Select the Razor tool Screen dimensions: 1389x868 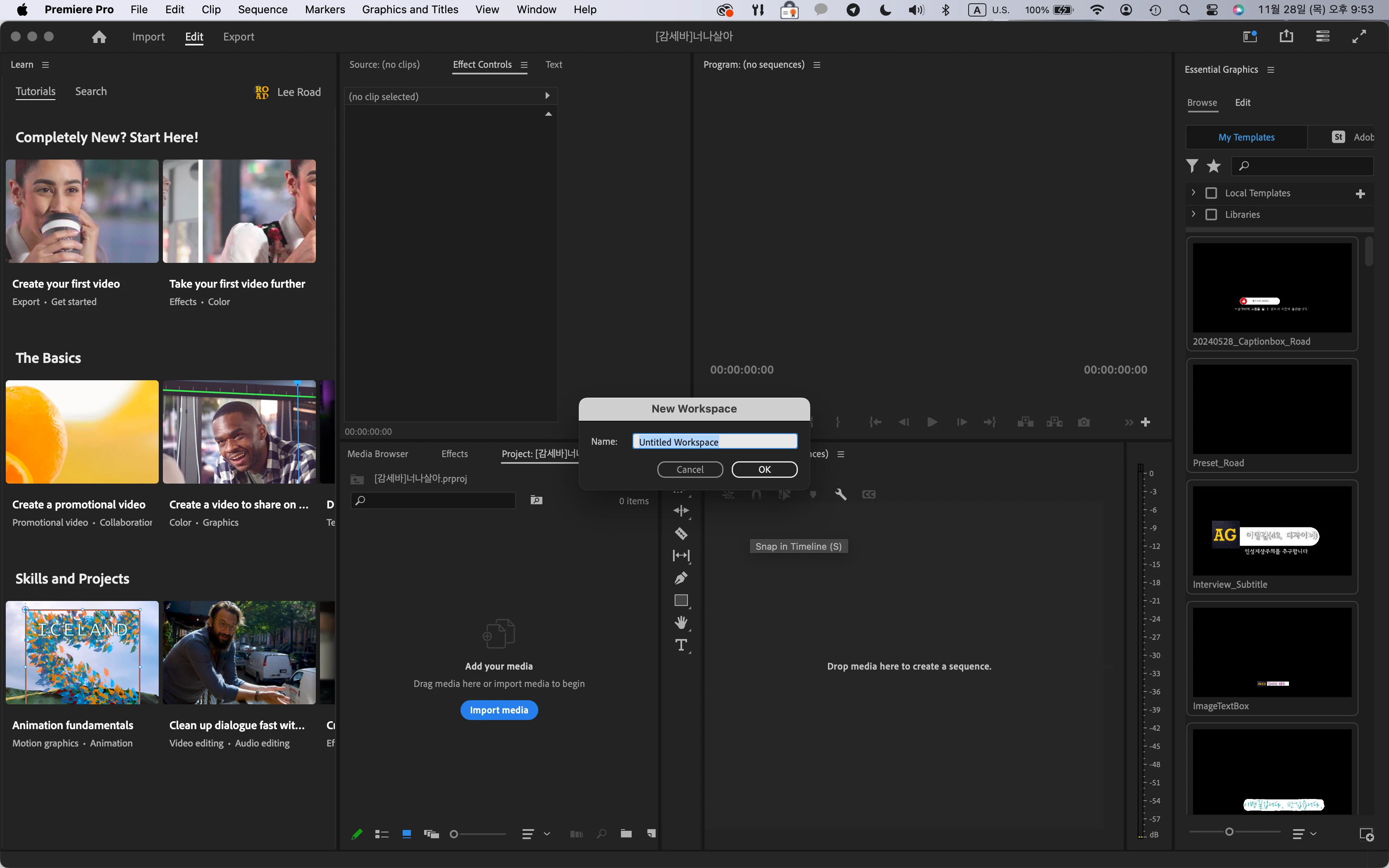pyautogui.click(x=681, y=533)
